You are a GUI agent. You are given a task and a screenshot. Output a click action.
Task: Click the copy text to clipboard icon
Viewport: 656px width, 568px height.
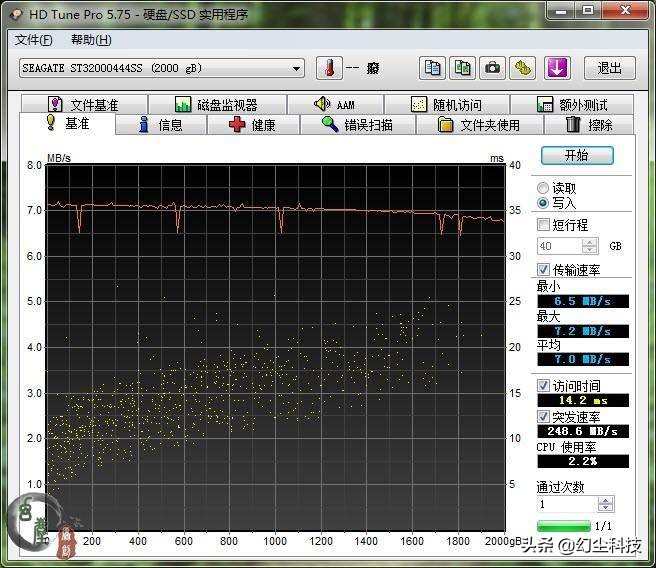(433, 68)
